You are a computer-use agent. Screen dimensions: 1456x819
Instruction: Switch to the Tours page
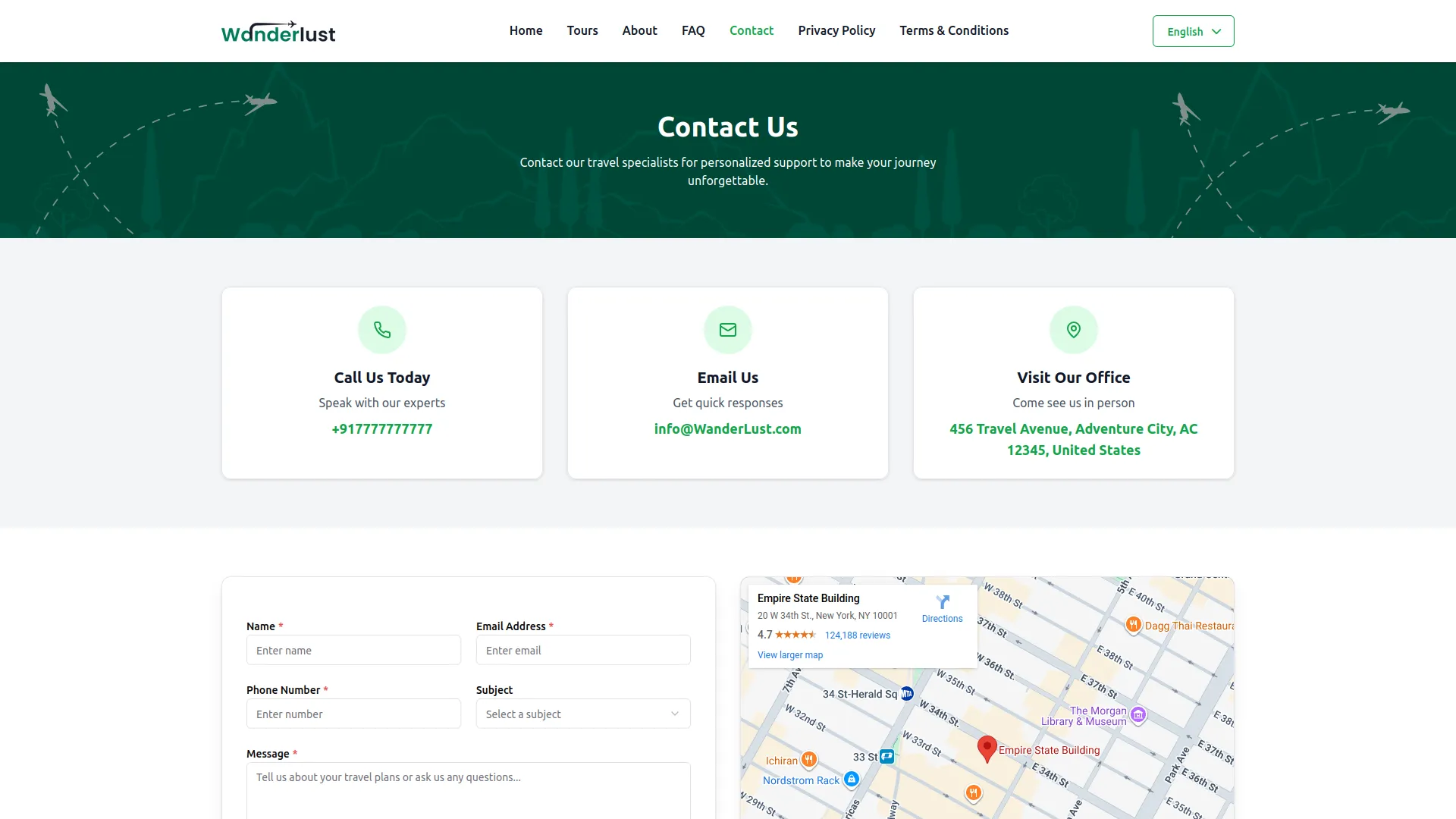(582, 30)
